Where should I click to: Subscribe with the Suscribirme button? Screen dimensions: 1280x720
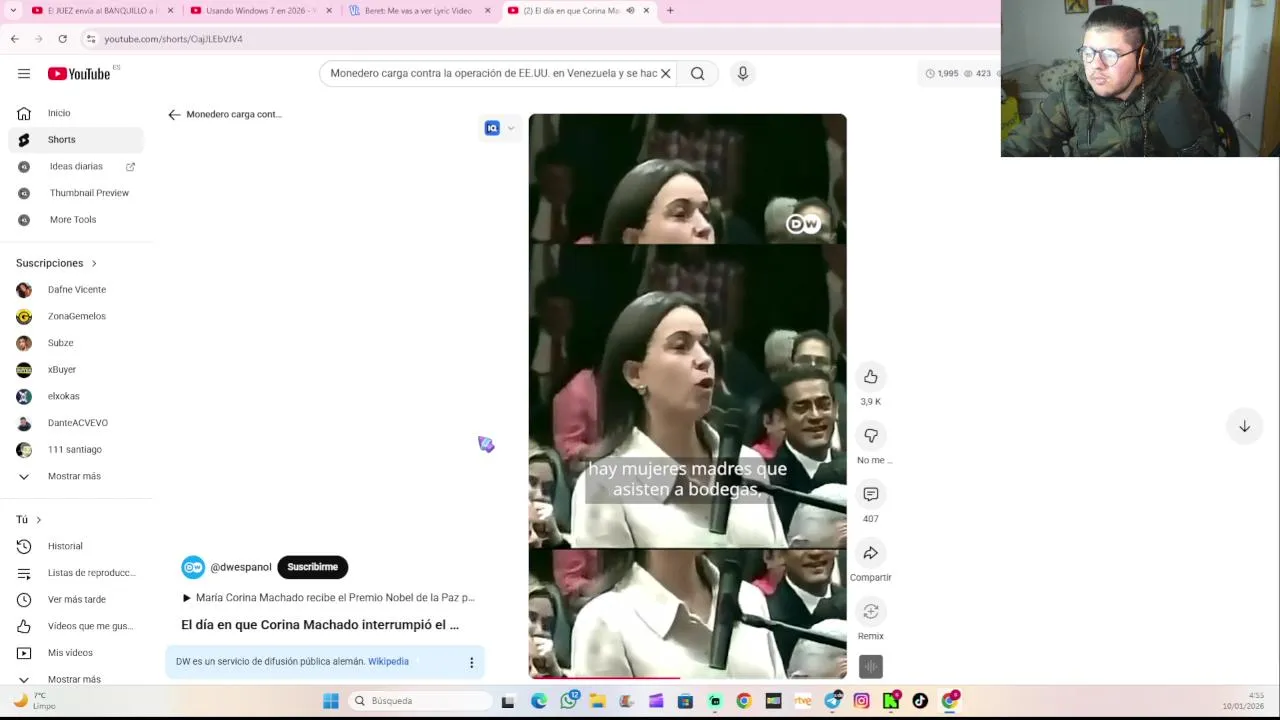pyautogui.click(x=312, y=567)
